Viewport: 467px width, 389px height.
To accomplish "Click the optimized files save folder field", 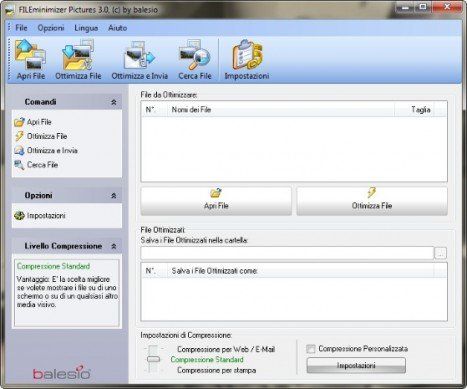I will coord(287,253).
